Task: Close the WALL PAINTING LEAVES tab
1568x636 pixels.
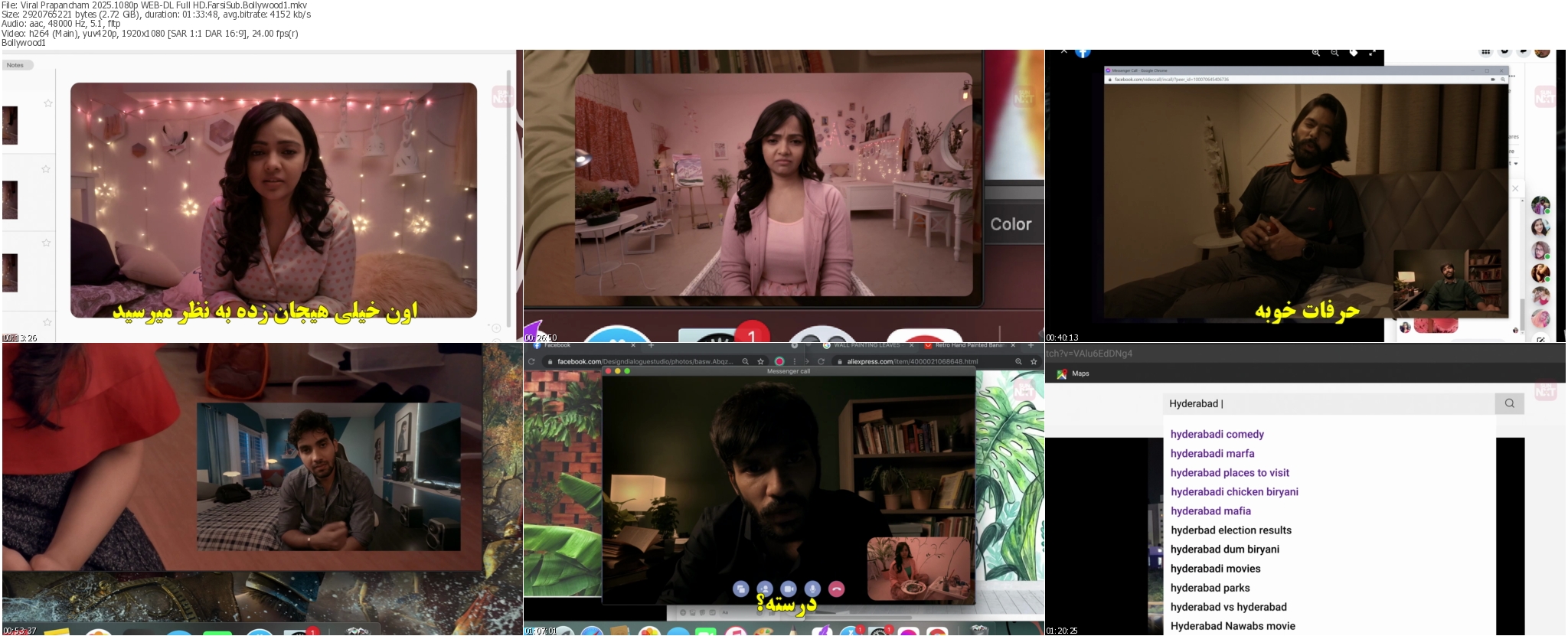Action: pos(911,346)
